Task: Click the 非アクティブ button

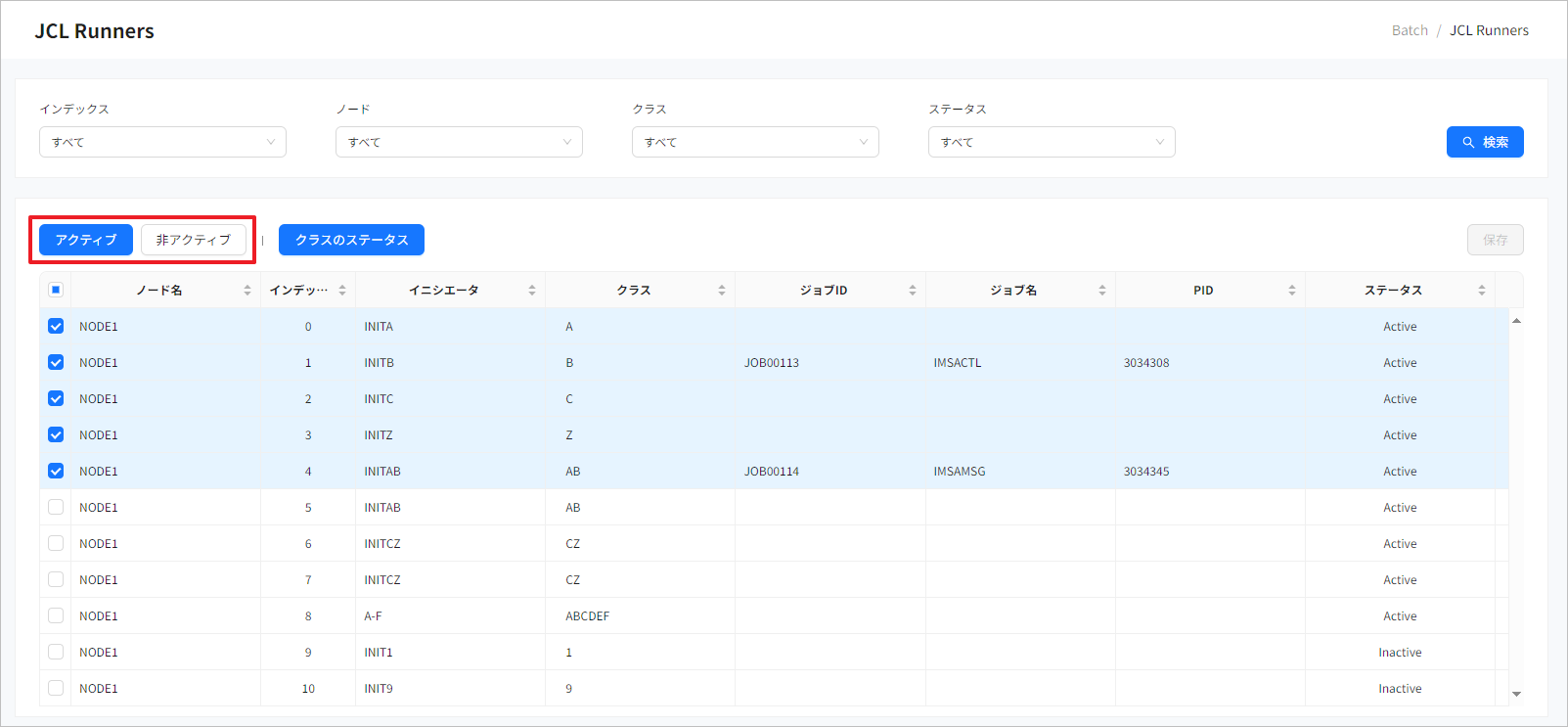Action: pos(194,240)
